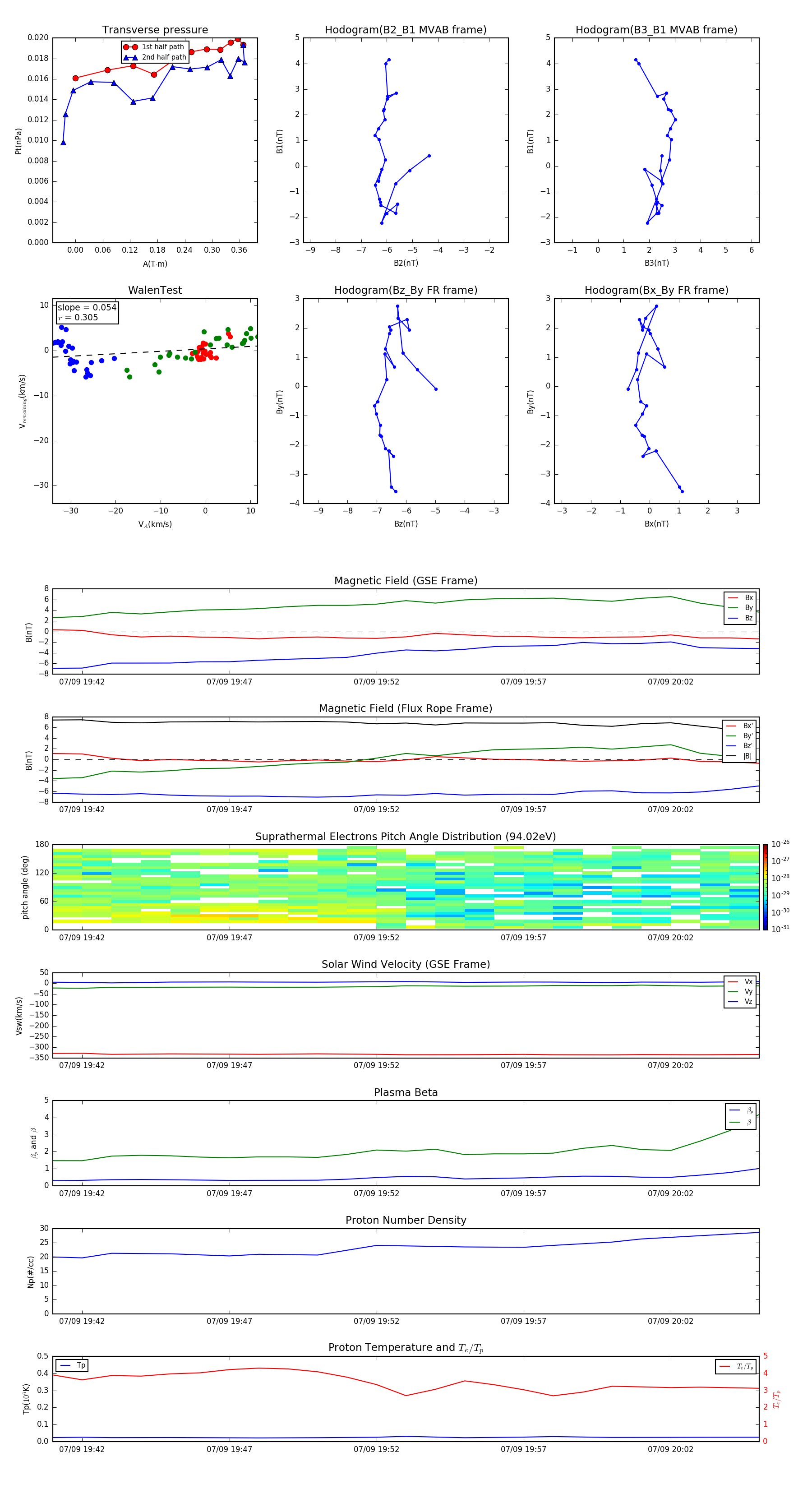Select the Bx' legend entry

[x=740, y=726]
